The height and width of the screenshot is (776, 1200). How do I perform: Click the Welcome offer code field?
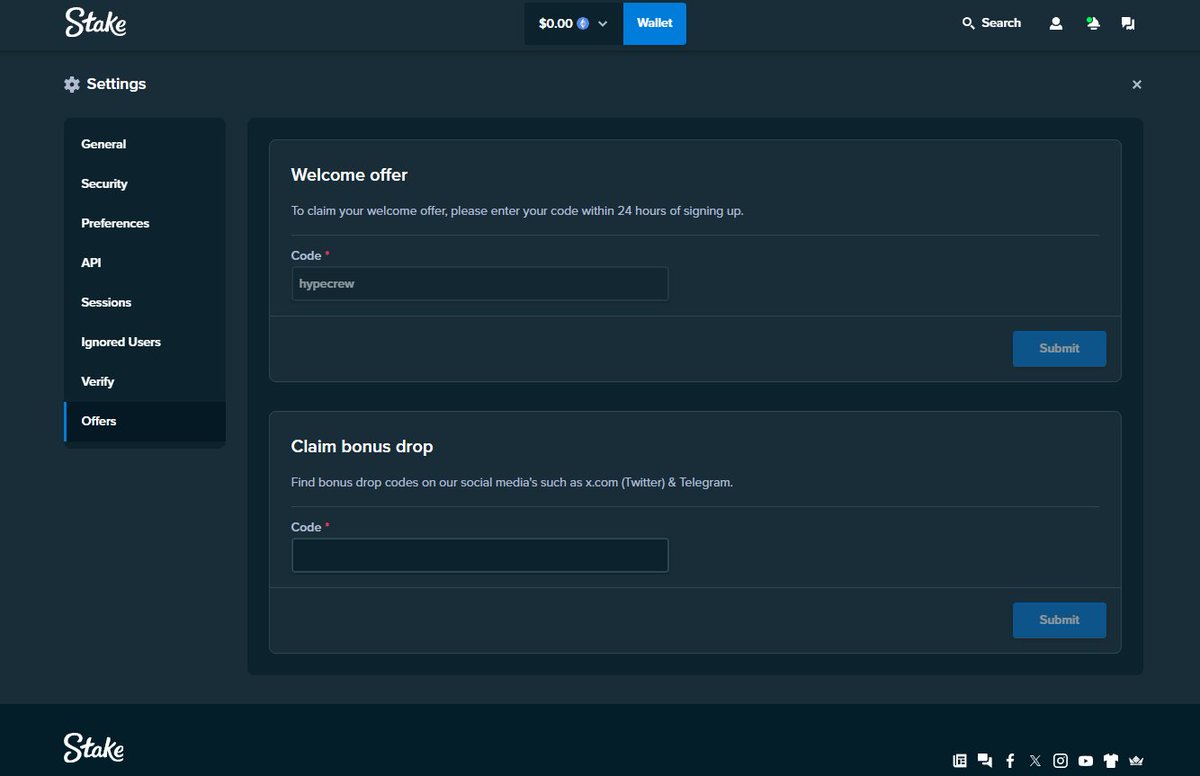[x=480, y=284]
